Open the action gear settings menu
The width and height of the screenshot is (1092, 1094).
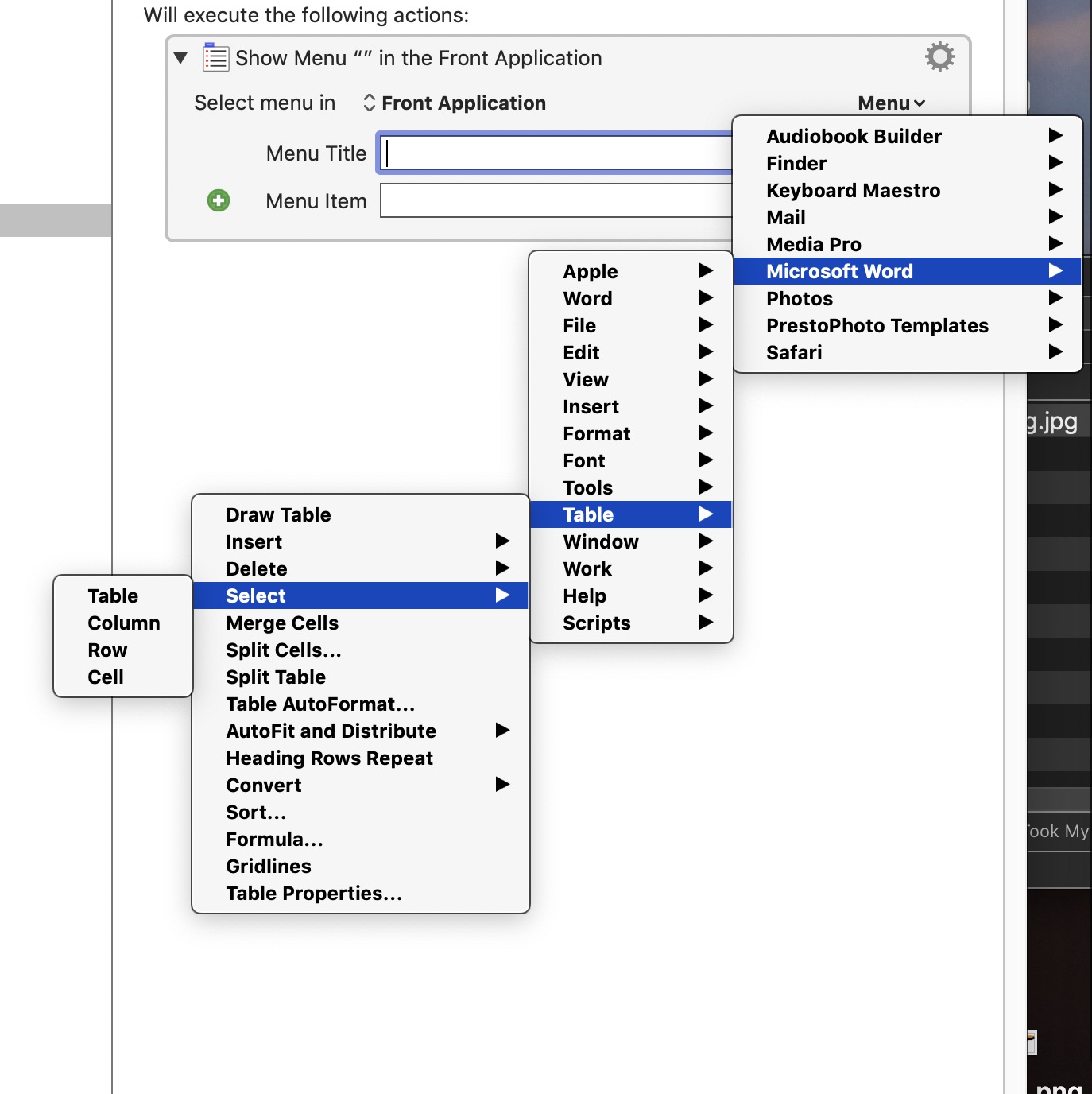point(940,57)
